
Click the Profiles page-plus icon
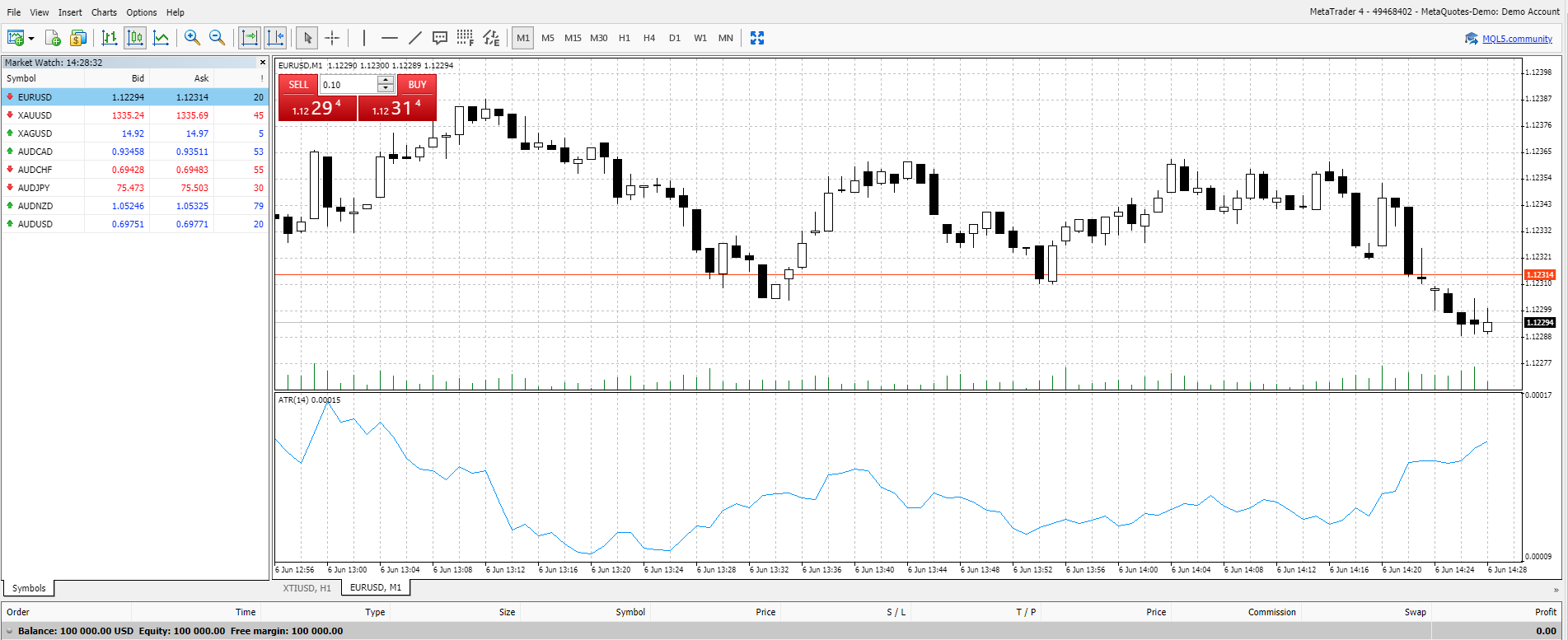click(x=53, y=38)
